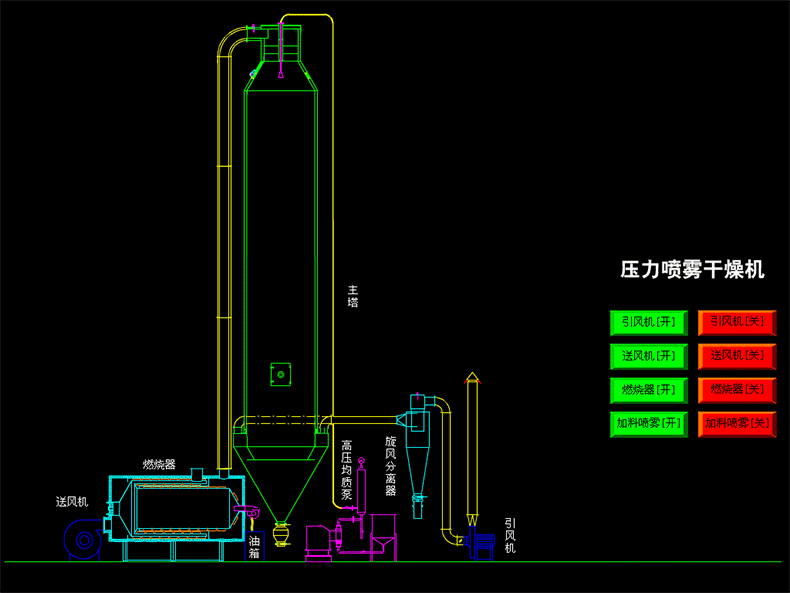Click the green inspection door on main tower
Image resolution: width=790 pixels, height=593 pixels.
click(x=281, y=375)
